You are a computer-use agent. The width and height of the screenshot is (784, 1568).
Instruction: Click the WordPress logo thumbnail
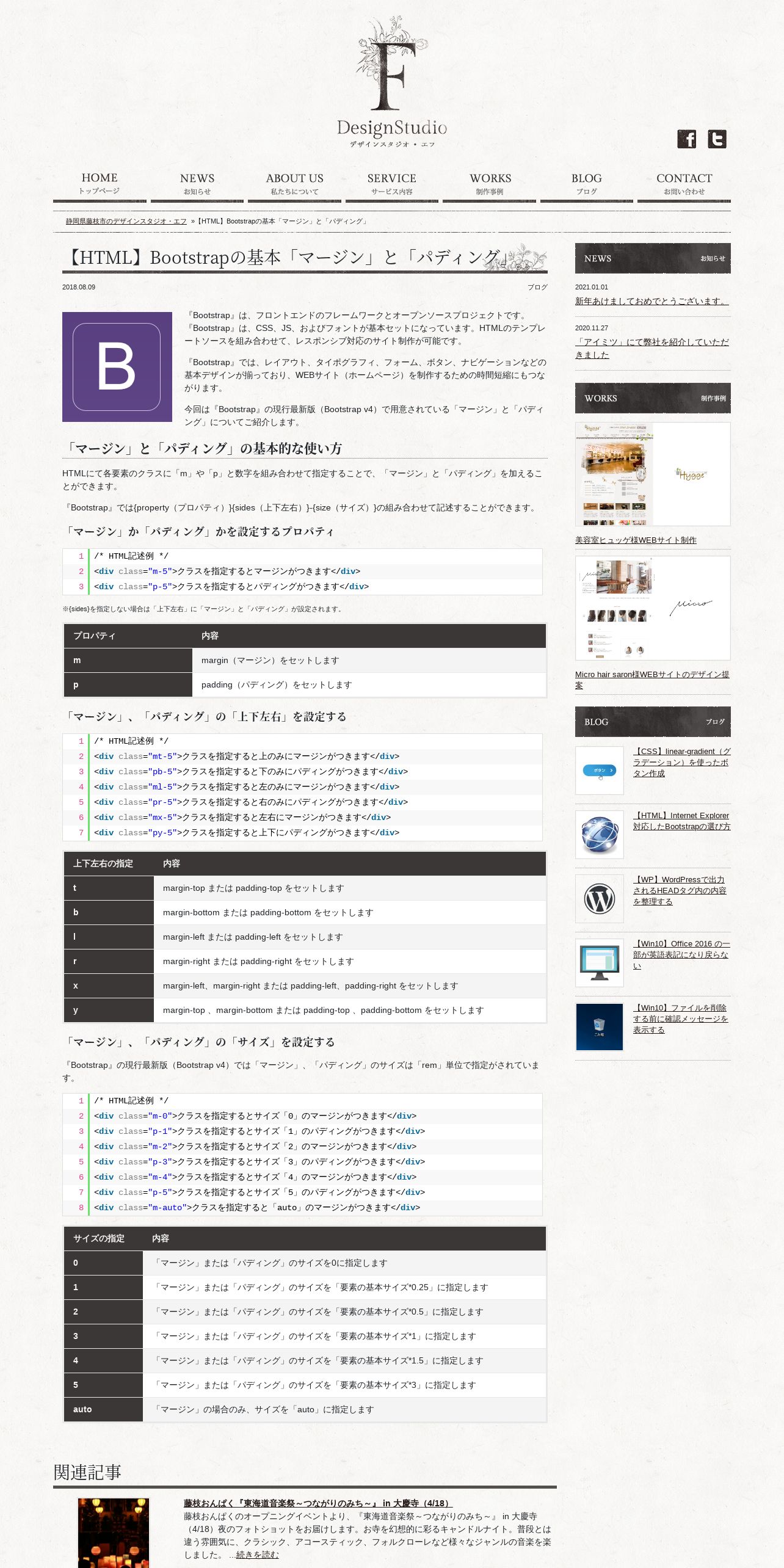tap(600, 899)
